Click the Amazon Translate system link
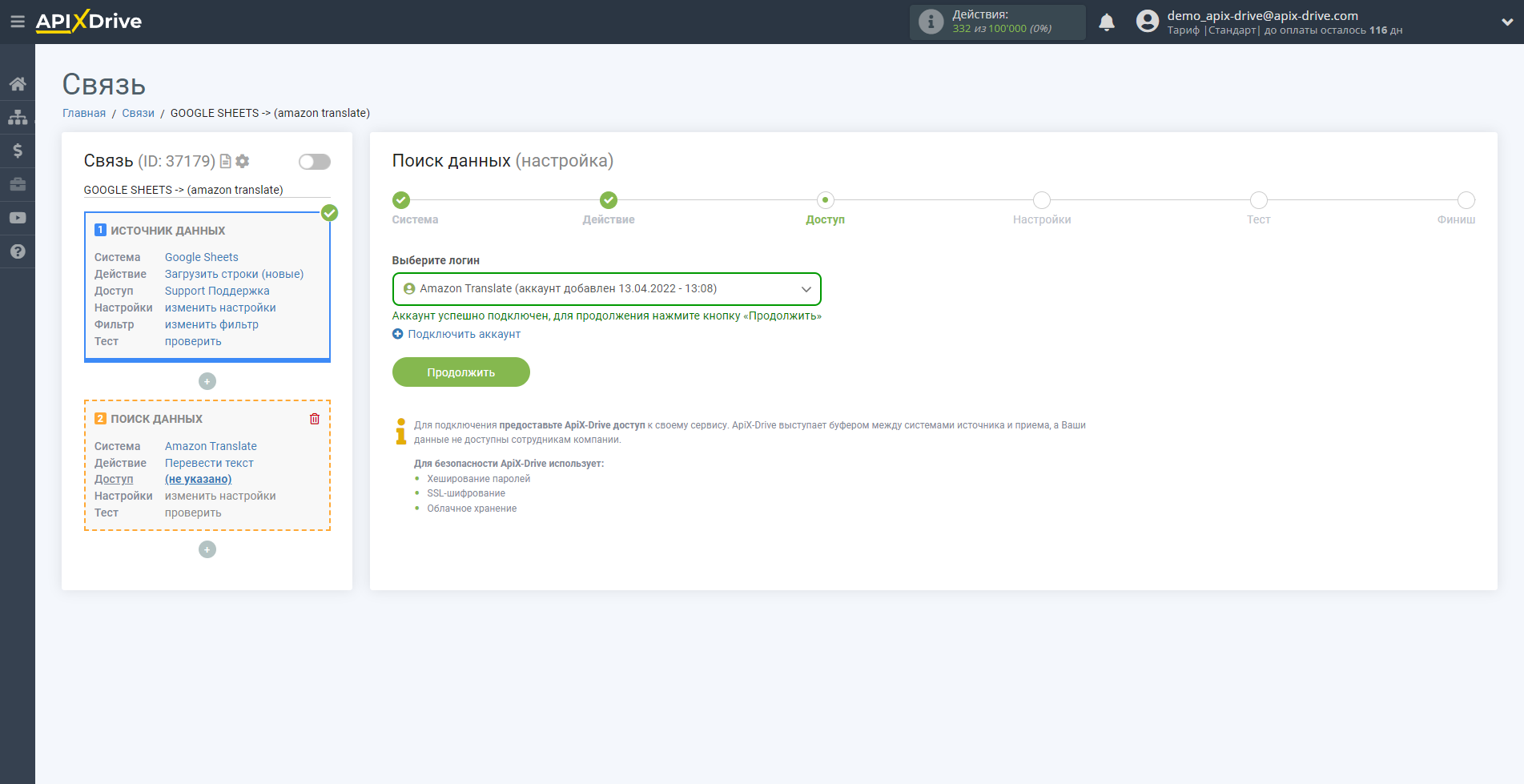1524x784 pixels. [211, 446]
